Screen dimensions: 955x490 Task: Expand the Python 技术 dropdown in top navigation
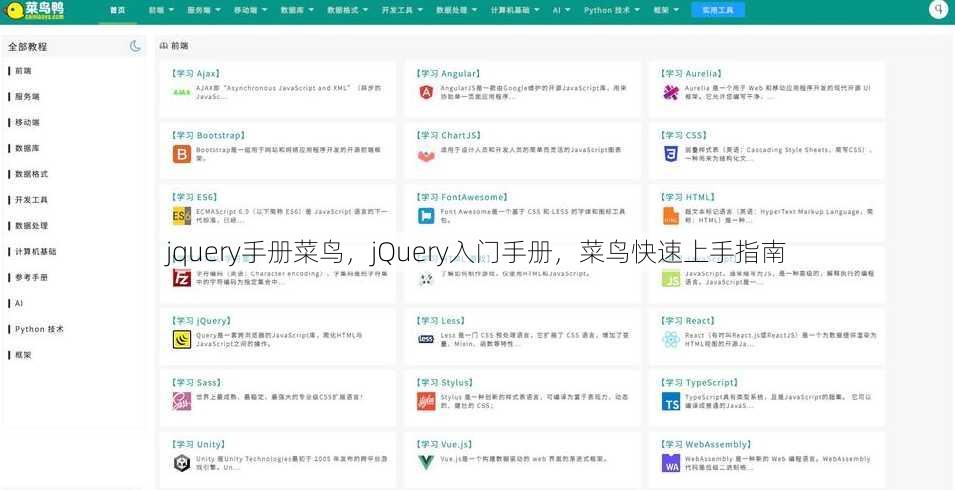click(611, 10)
